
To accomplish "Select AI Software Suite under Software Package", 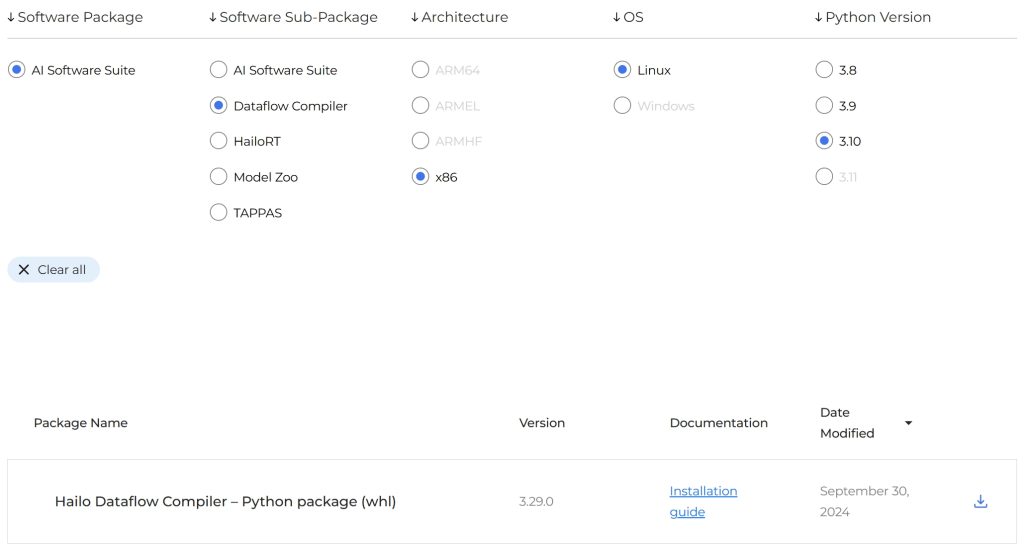I will (16, 70).
